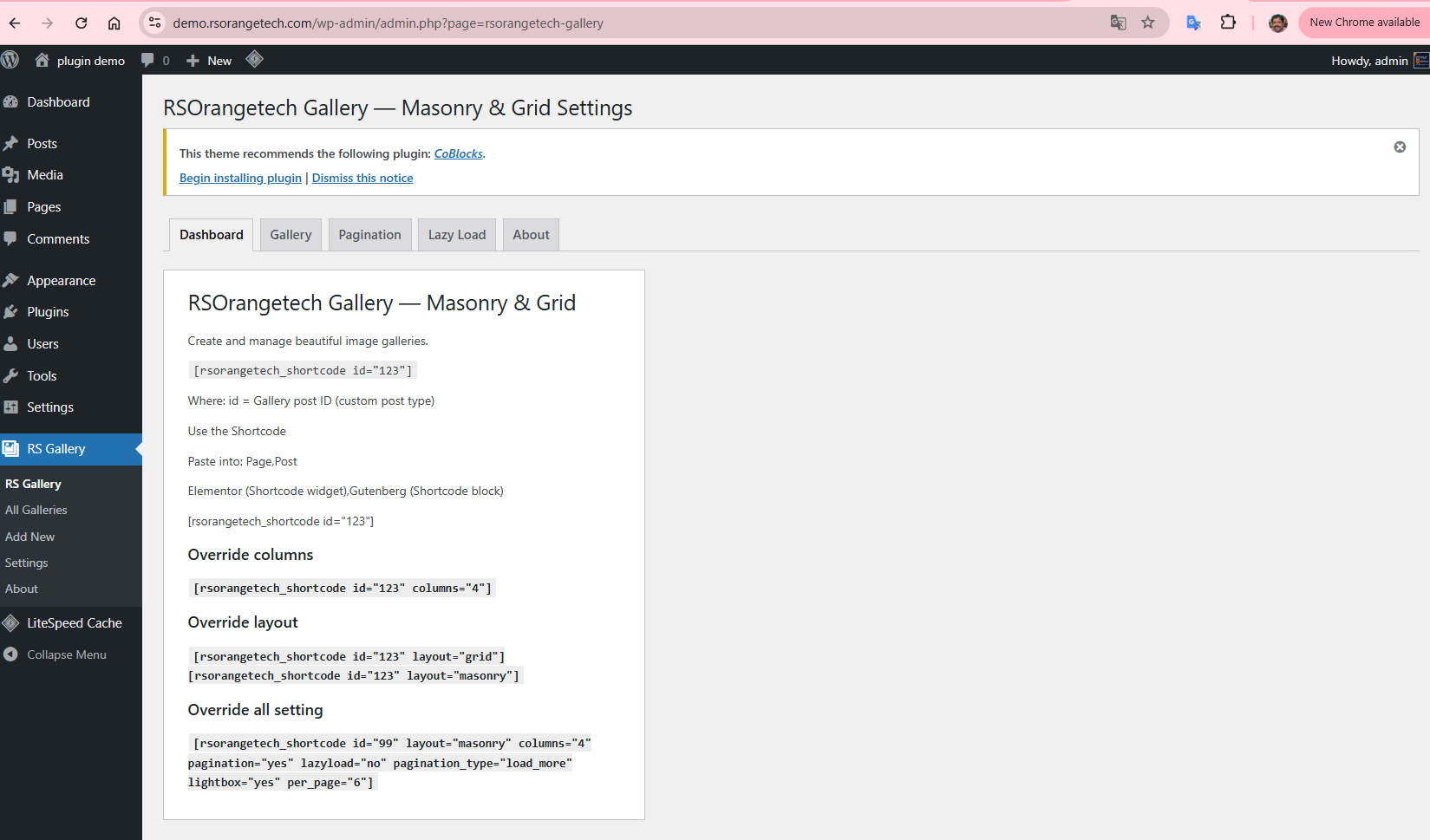Screen dimensions: 1430x840
Task: Open LiteSpeed Cache in the sidebar
Action: 71,623
